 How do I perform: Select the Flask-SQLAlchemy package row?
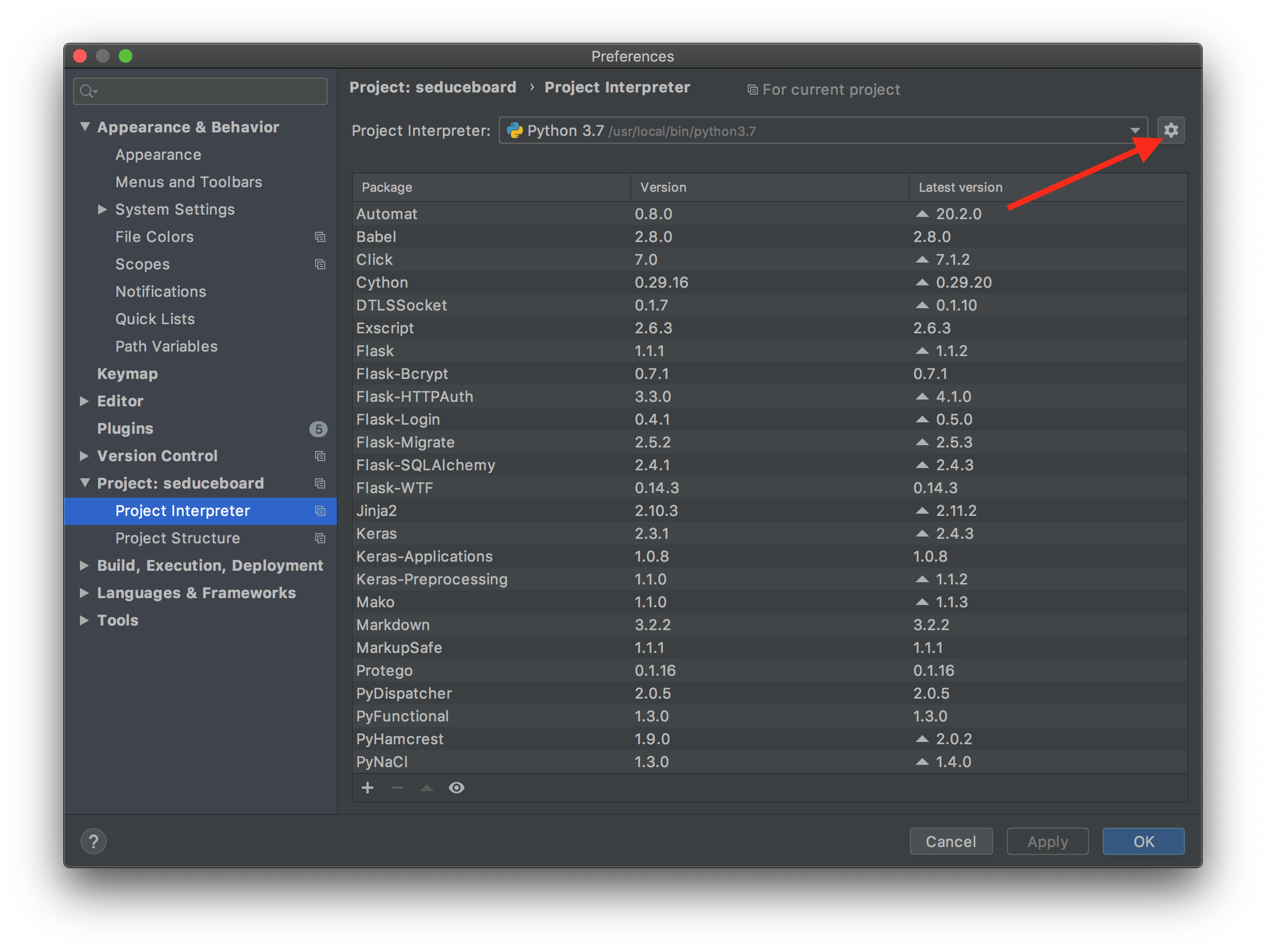click(769, 465)
